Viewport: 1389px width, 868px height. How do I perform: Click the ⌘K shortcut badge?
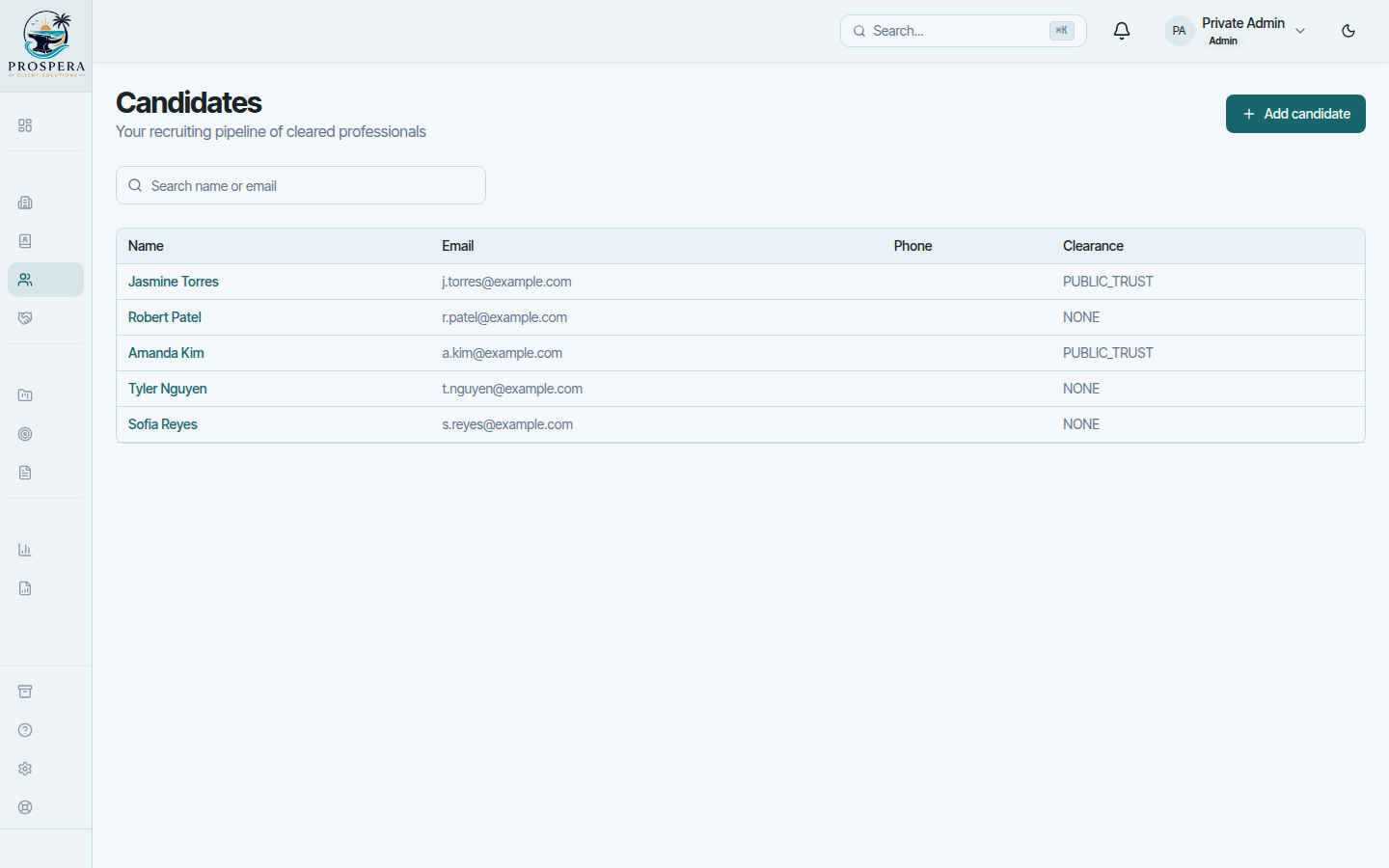1061,31
